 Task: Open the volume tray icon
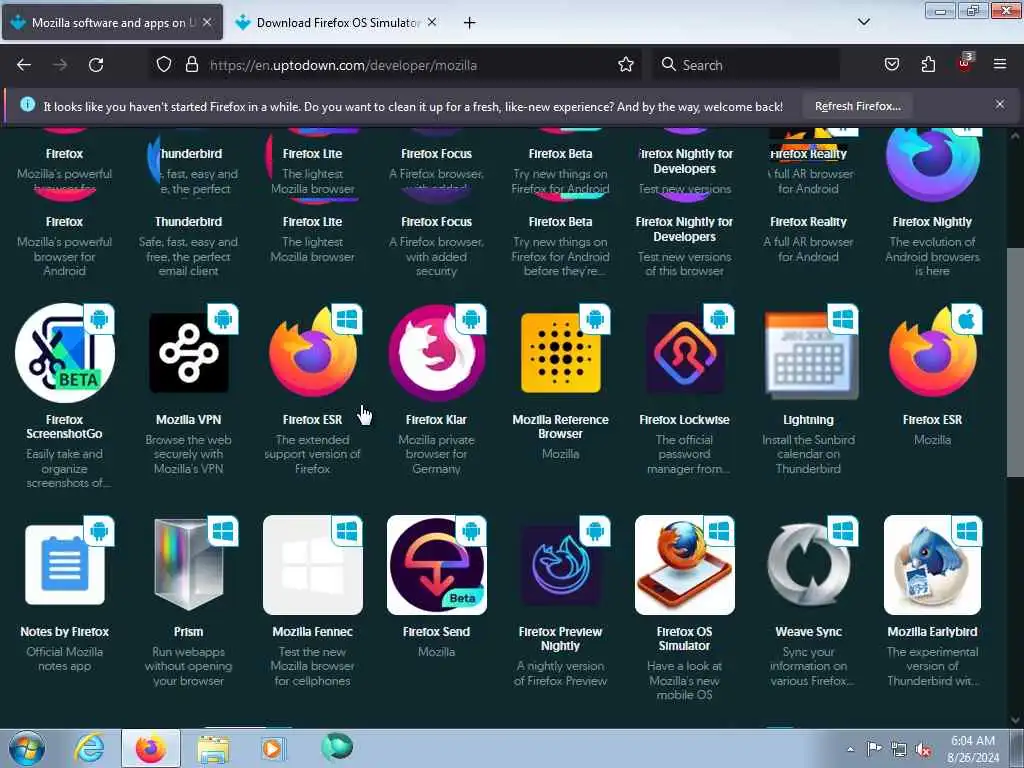923,749
